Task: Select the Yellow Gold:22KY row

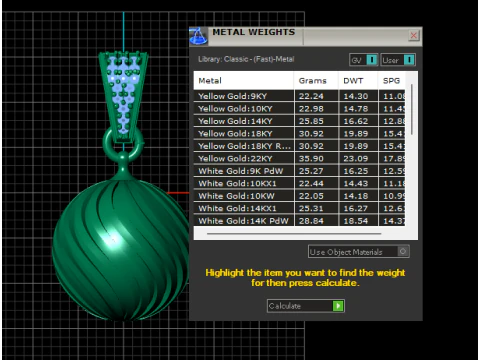Action: [299, 159]
